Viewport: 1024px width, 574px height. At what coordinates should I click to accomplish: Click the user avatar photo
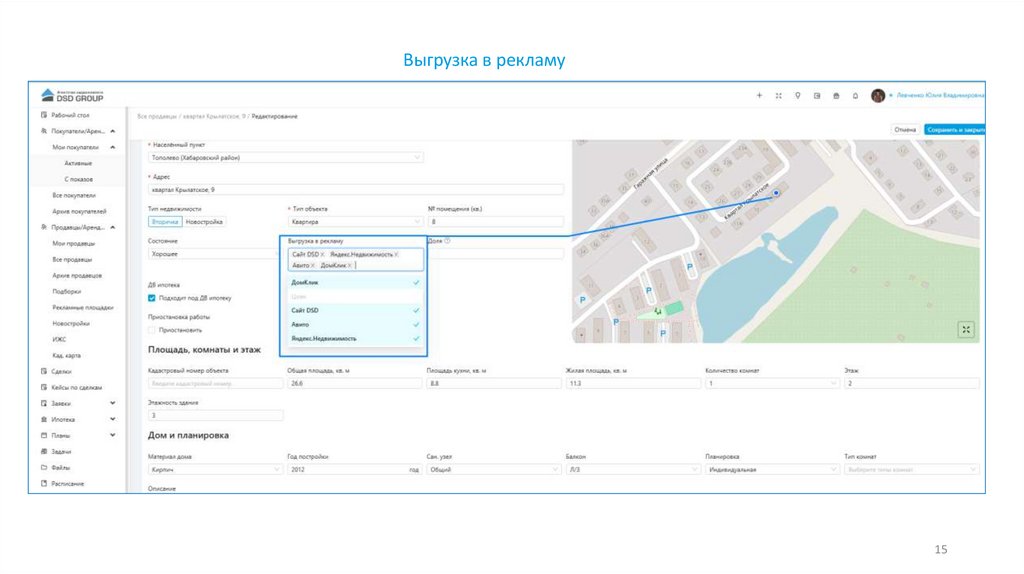point(878,95)
